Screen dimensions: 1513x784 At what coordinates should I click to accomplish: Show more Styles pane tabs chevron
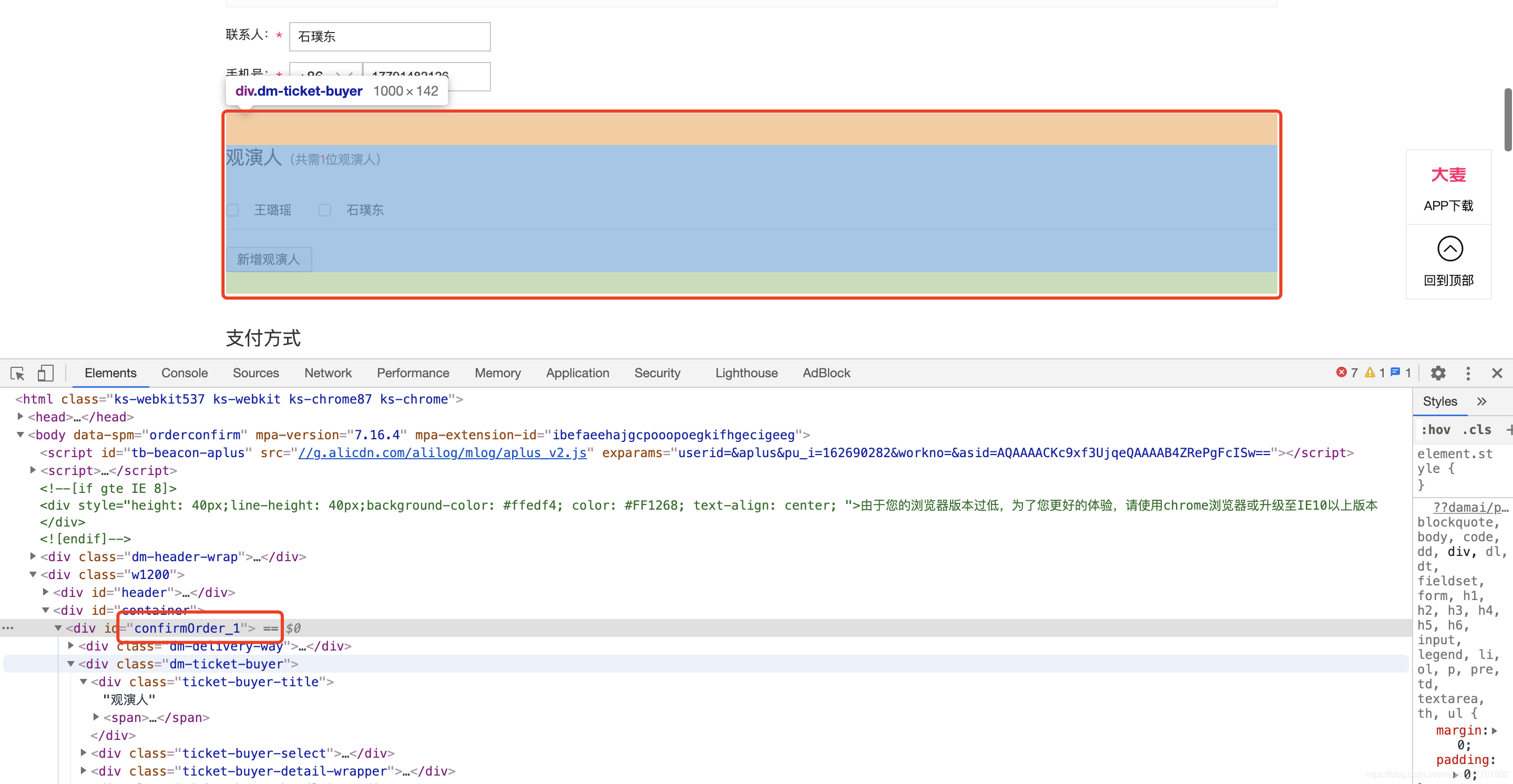point(1481,401)
